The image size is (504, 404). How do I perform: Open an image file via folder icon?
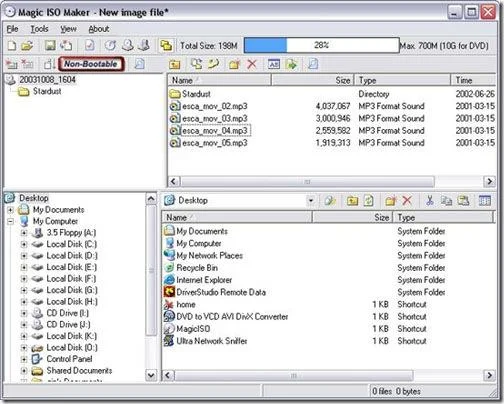point(27,45)
